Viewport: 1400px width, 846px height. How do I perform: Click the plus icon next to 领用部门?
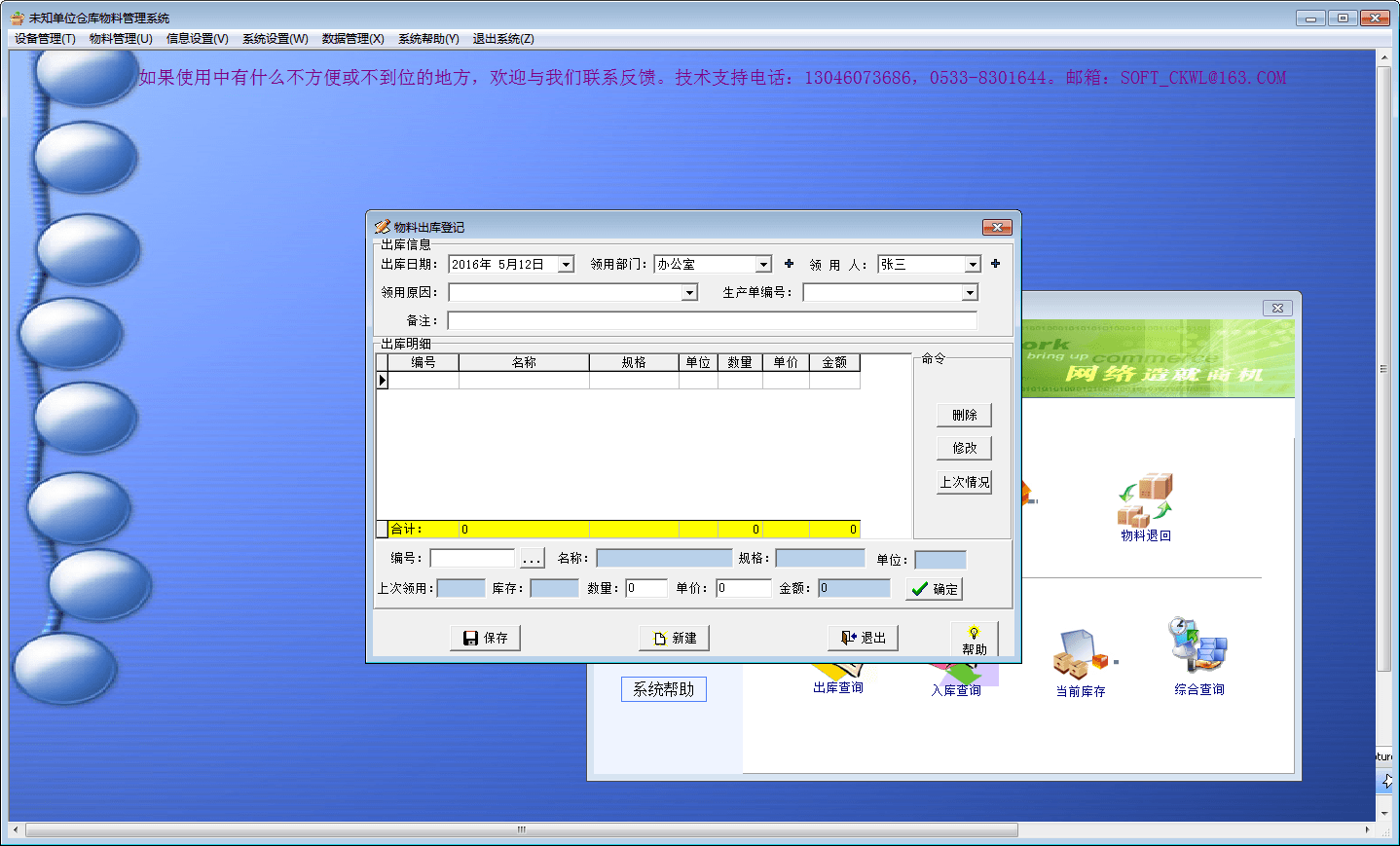coord(789,264)
